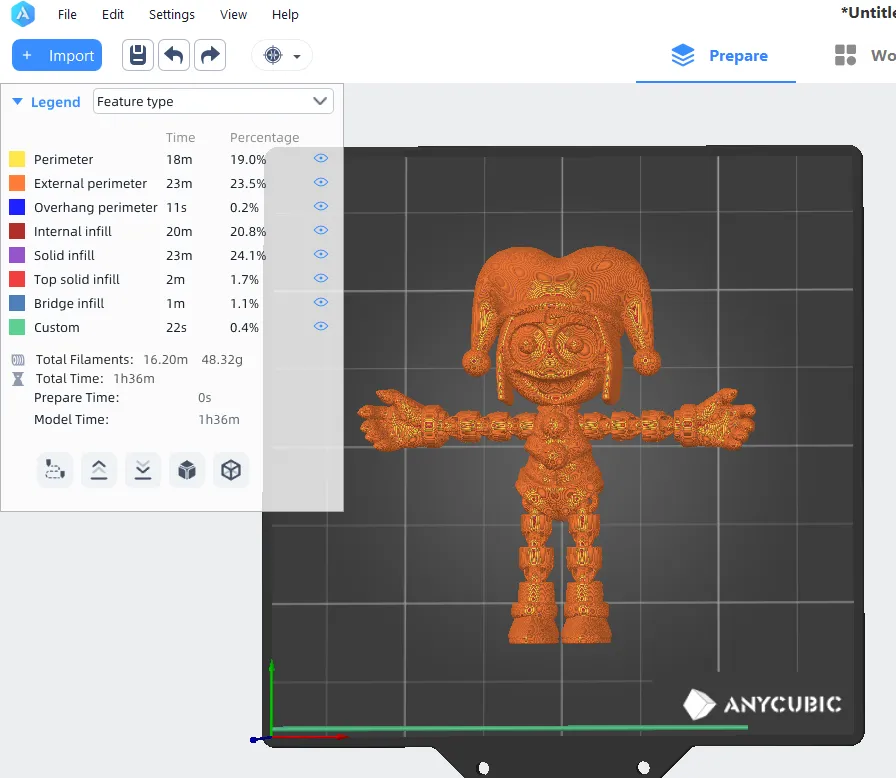Open the Settings menu
This screenshot has width=896, height=778.
click(x=171, y=14)
